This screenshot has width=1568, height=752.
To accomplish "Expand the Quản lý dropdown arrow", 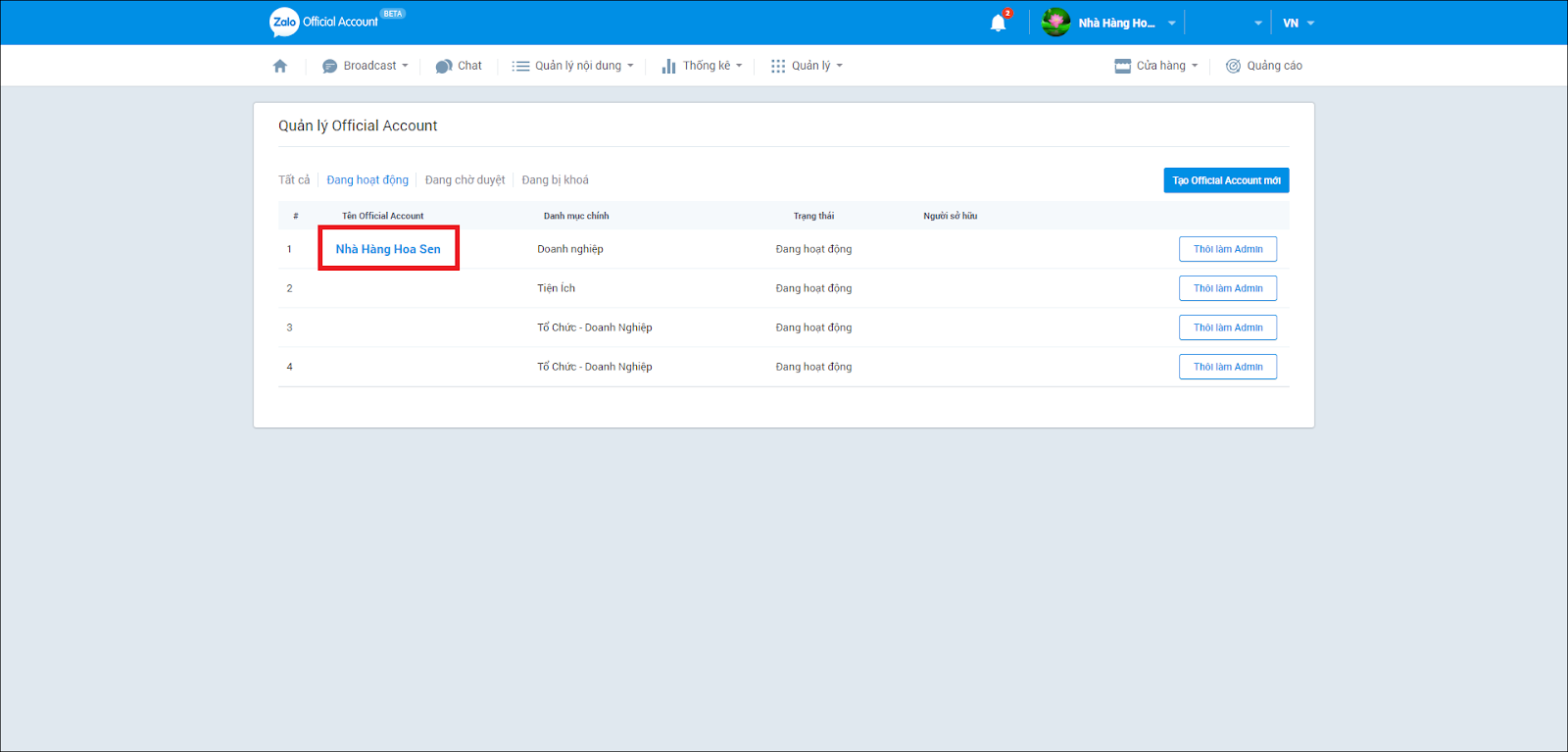I will click(839, 66).
